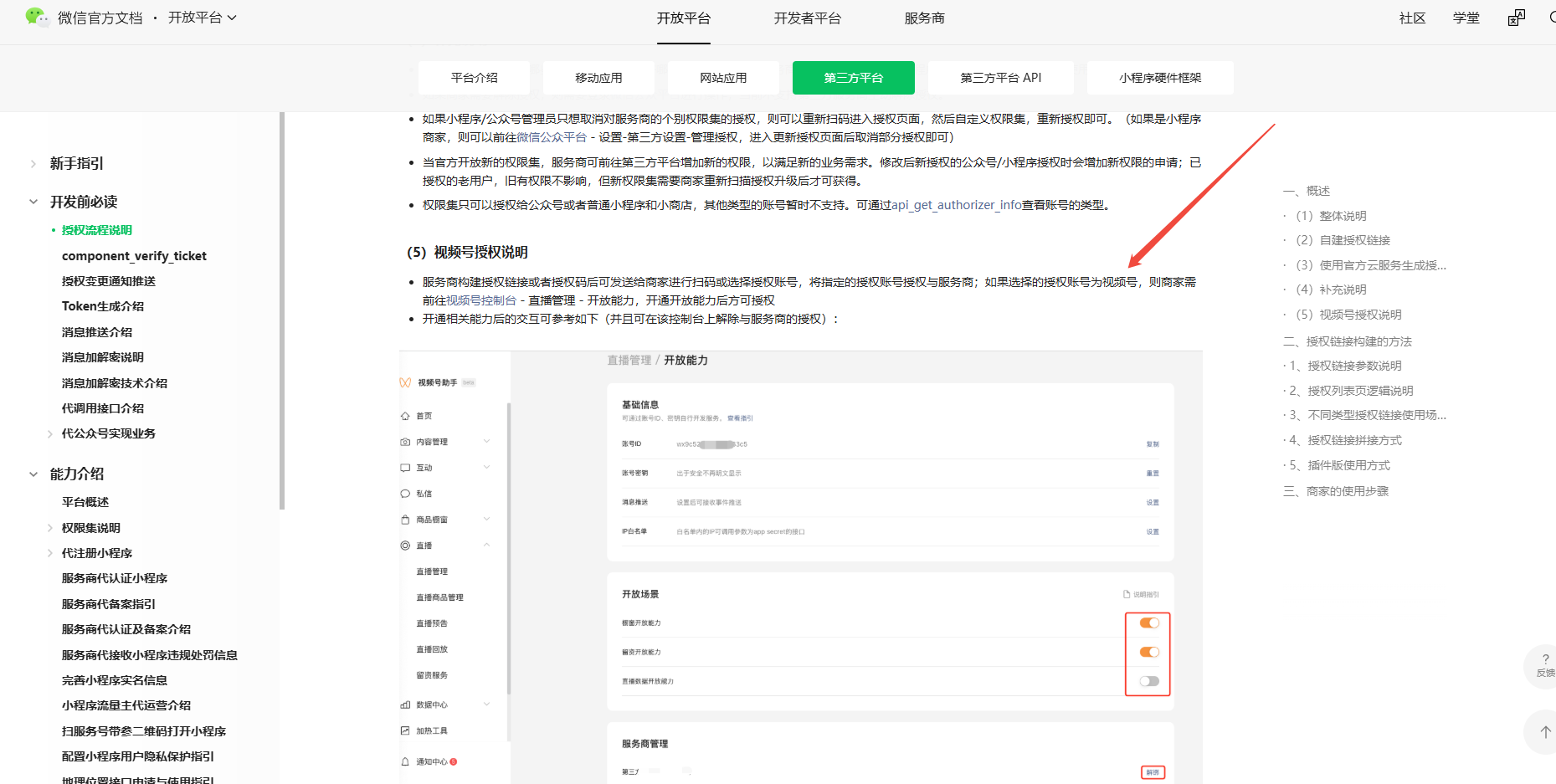Open the 开放平台 dropdown in header

pyautogui.click(x=203, y=18)
